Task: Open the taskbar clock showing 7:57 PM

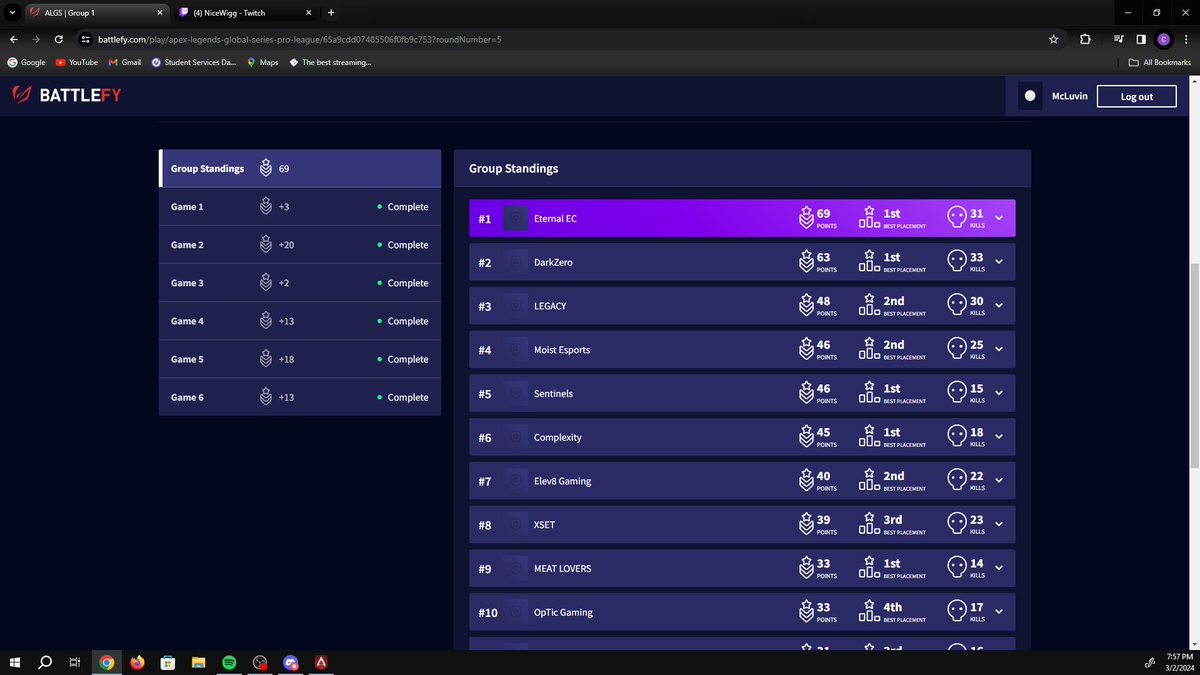Action: (x=1179, y=662)
